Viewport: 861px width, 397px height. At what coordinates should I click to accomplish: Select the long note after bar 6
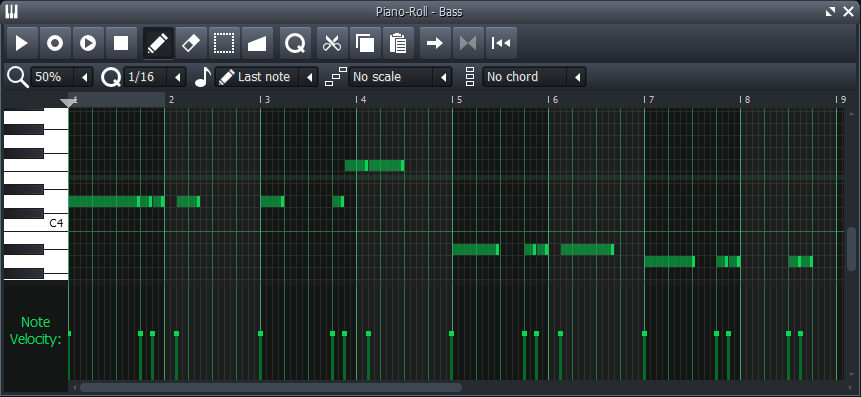click(x=588, y=249)
